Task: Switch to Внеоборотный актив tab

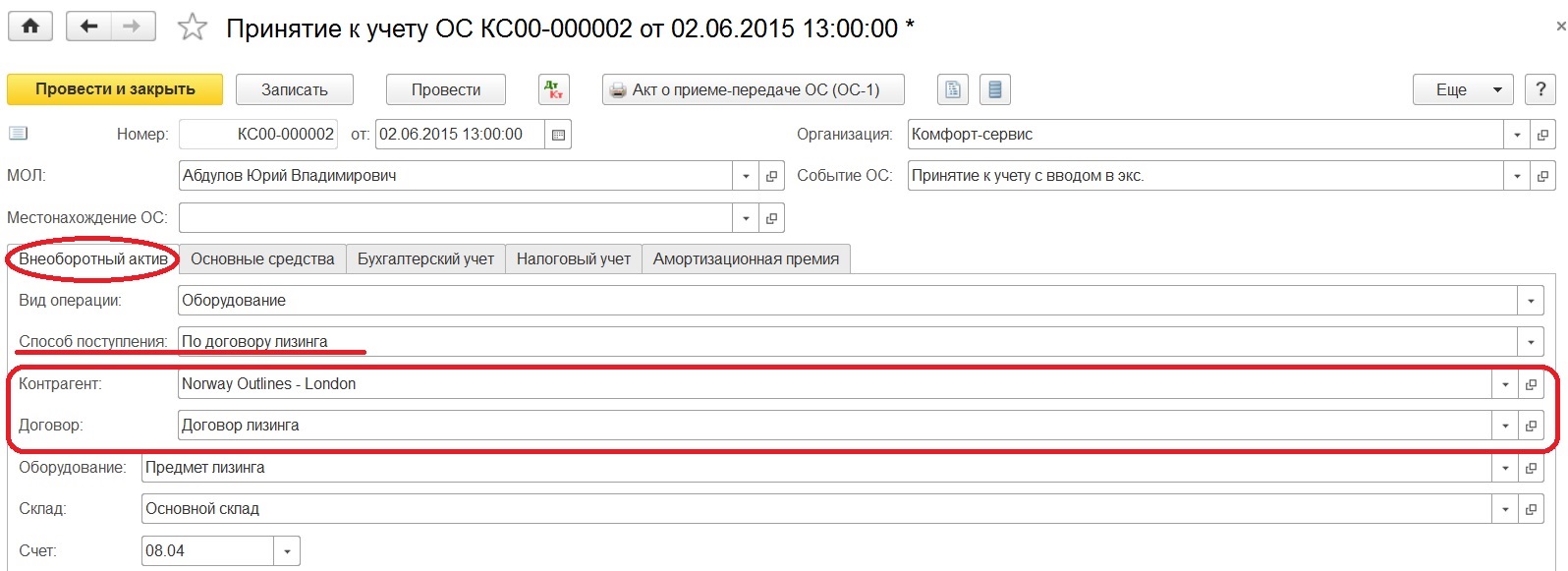Action: tap(93, 259)
